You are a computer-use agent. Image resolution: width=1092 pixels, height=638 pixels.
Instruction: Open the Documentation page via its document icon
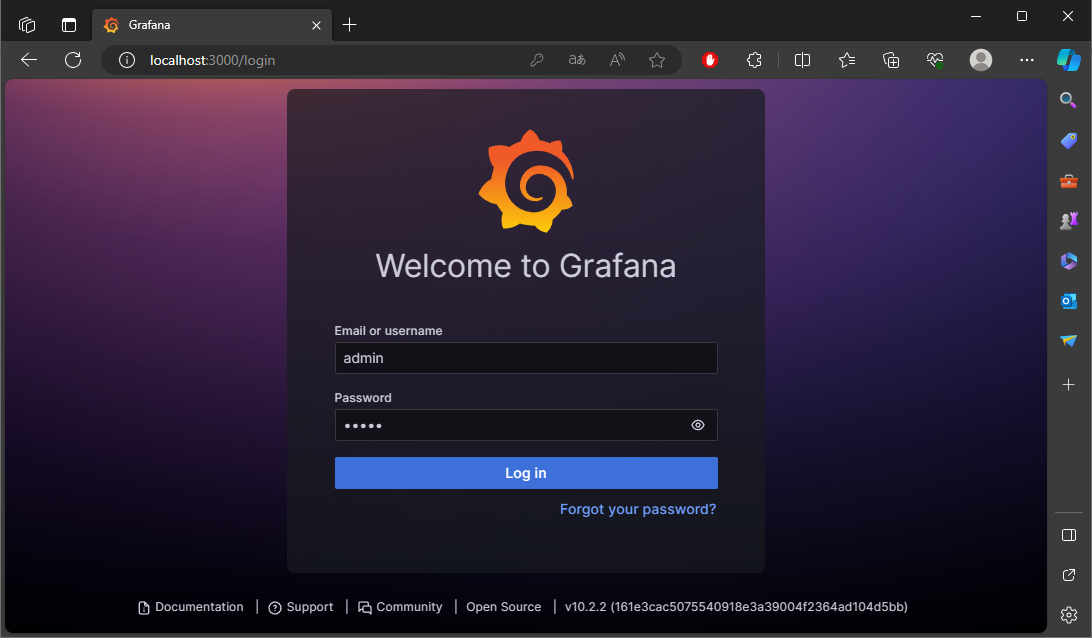click(141, 607)
